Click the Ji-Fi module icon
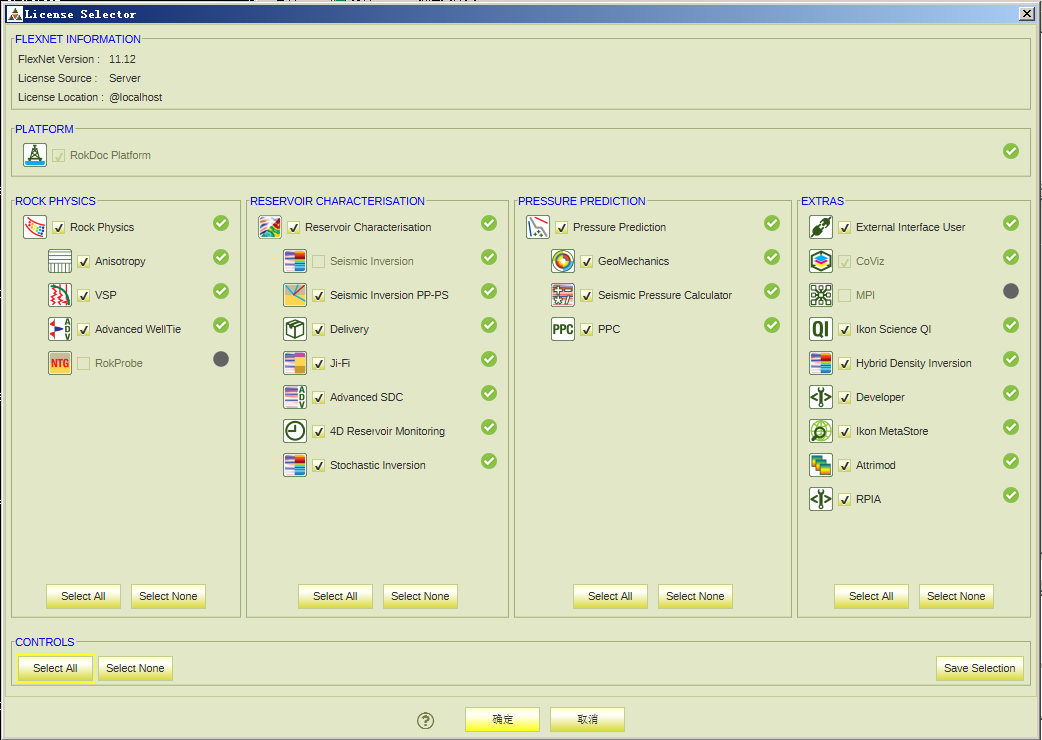The width and height of the screenshot is (1042, 740). [x=295, y=363]
